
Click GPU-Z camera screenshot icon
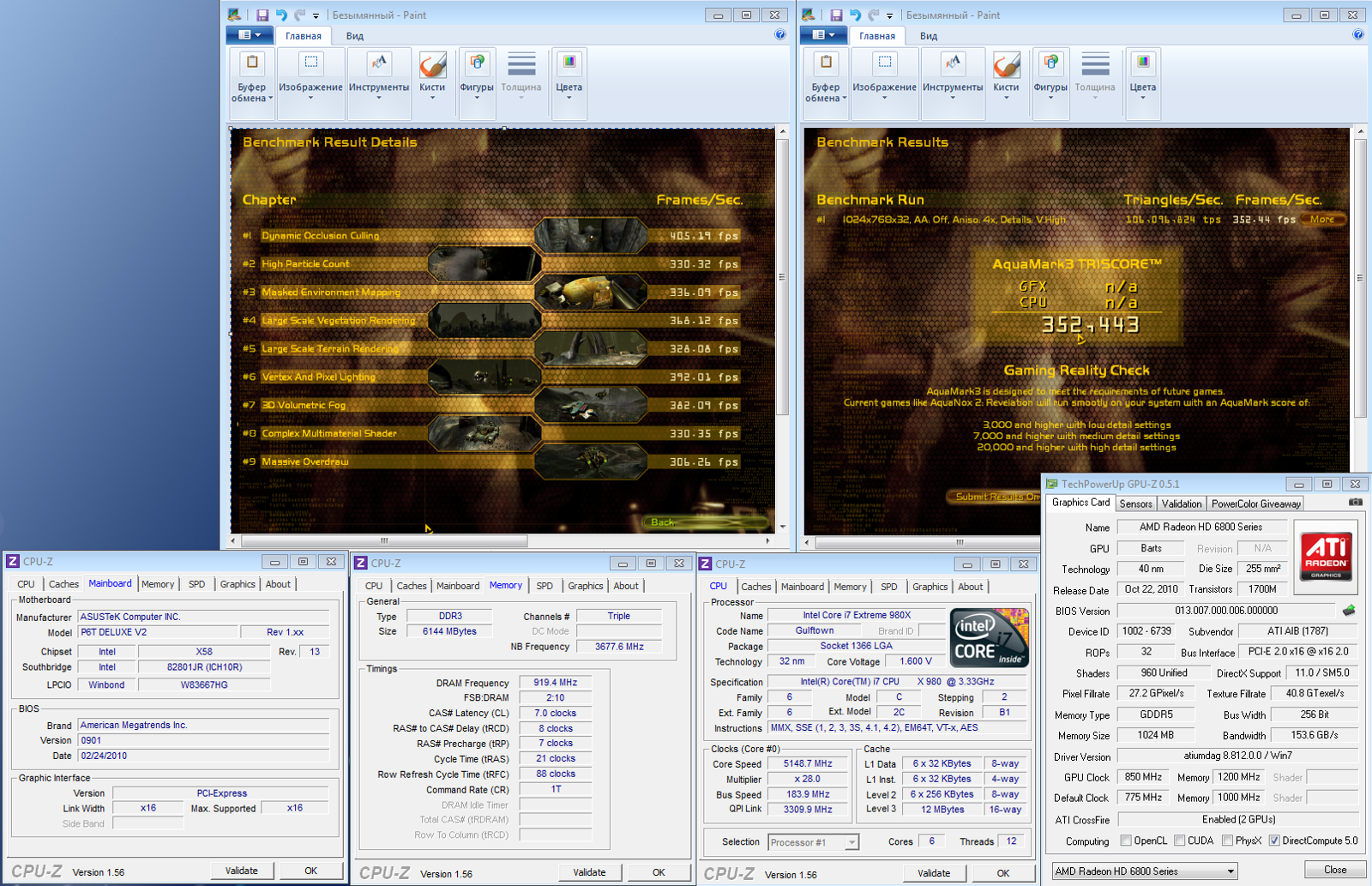[x=1356, y=503]
